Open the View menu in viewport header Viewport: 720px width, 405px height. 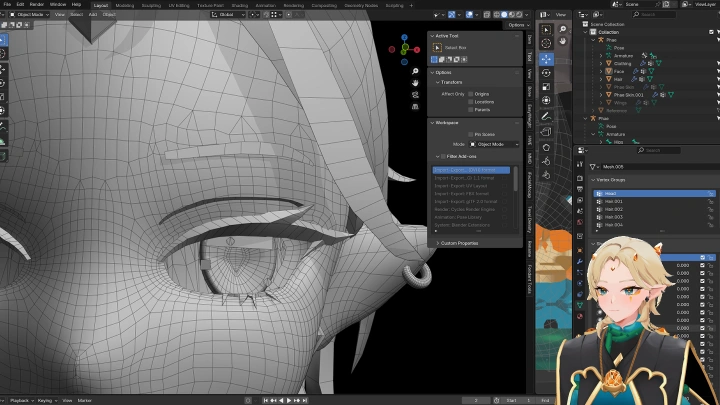click(x=60, y=15)
